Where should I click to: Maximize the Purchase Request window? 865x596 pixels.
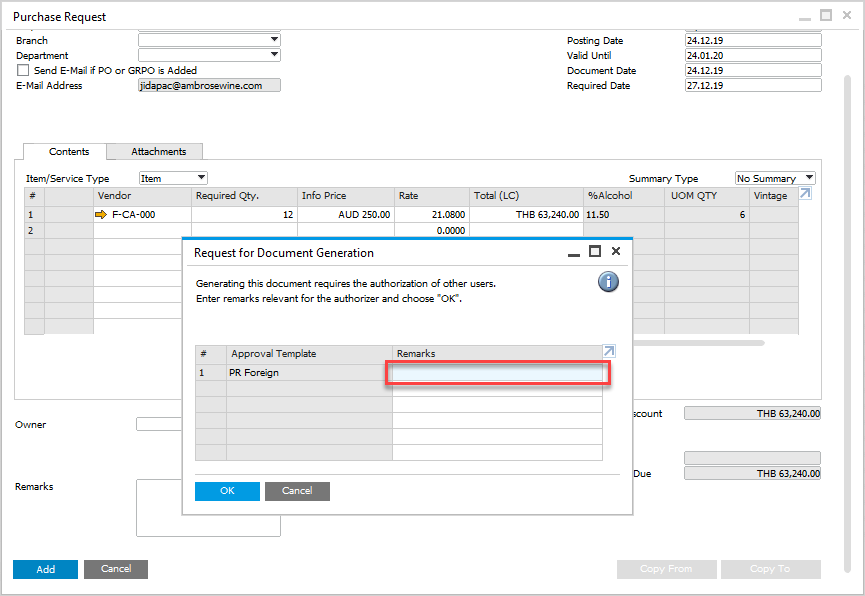[x=825, y=15]
